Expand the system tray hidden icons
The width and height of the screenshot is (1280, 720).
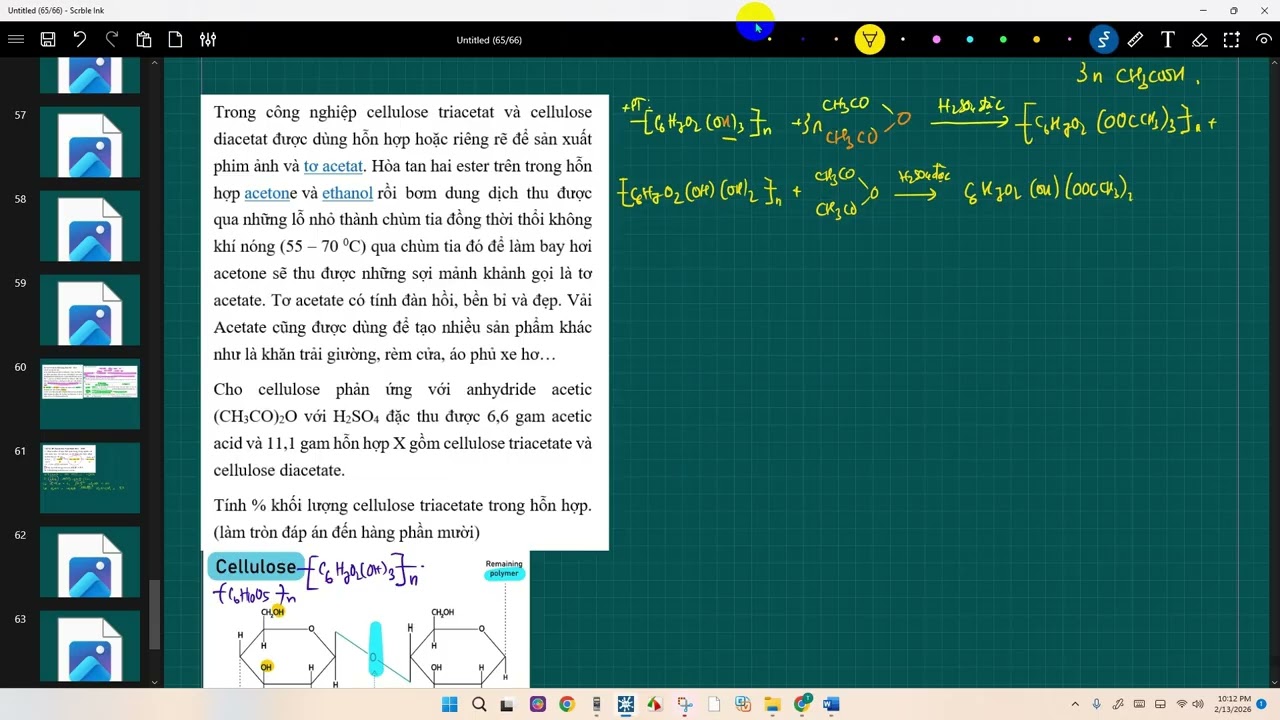click(x=1075, y=704)
